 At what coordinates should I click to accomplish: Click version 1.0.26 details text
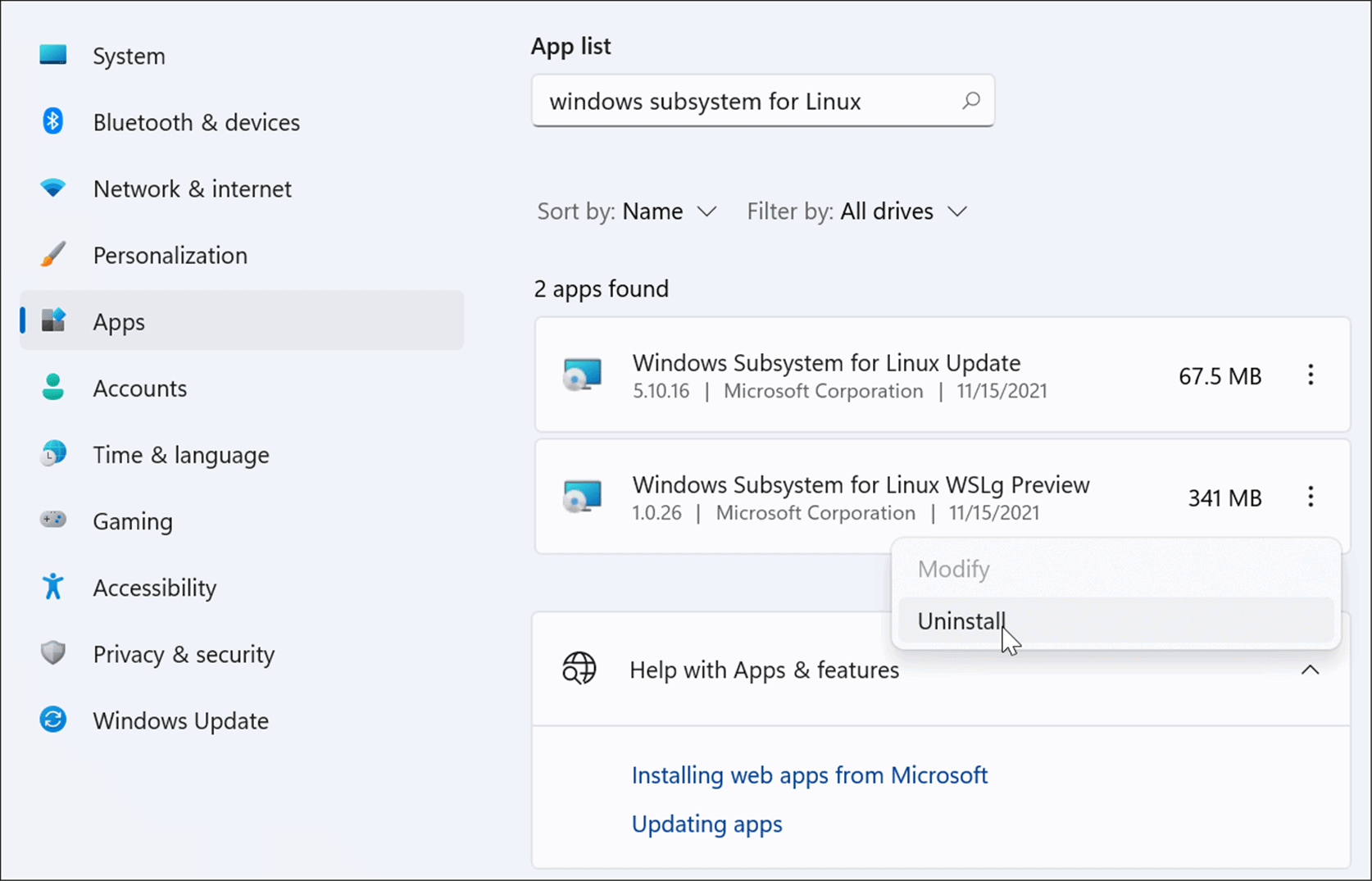tap(835, 513)
